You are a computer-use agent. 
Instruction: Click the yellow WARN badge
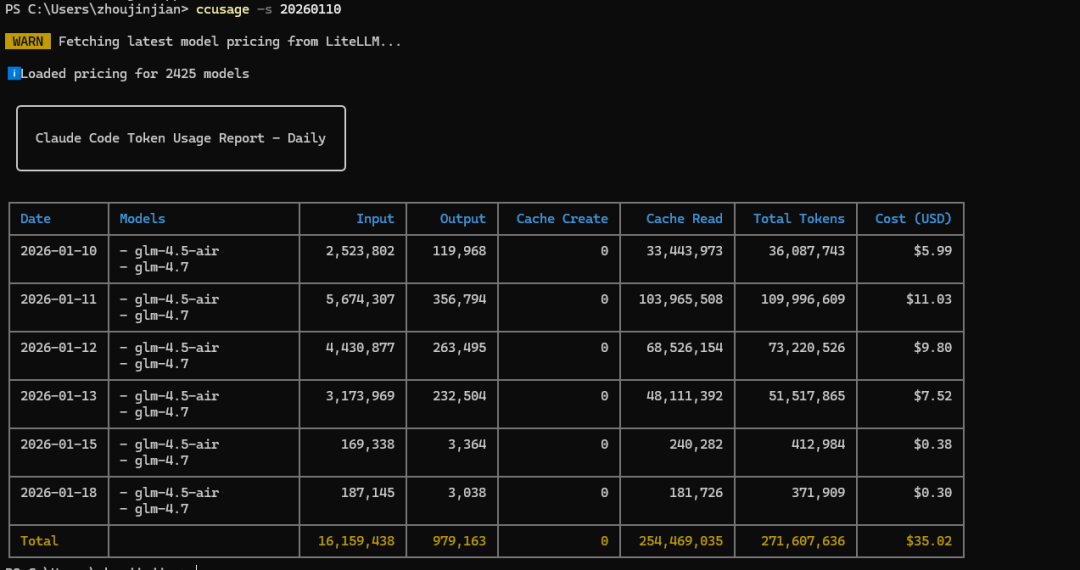coord(28,41)
